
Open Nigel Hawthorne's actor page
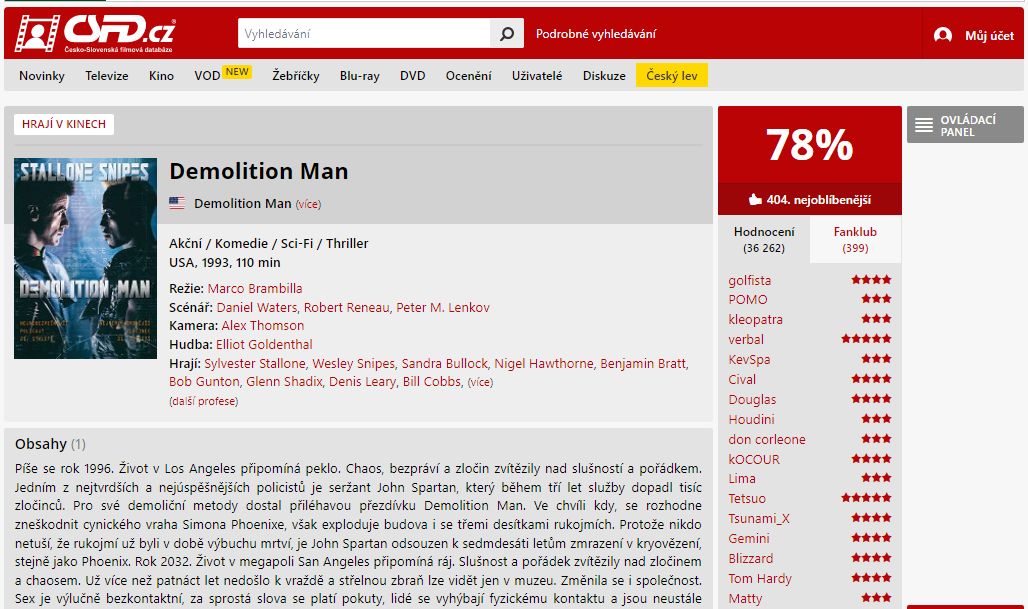(x=544, y=363)
